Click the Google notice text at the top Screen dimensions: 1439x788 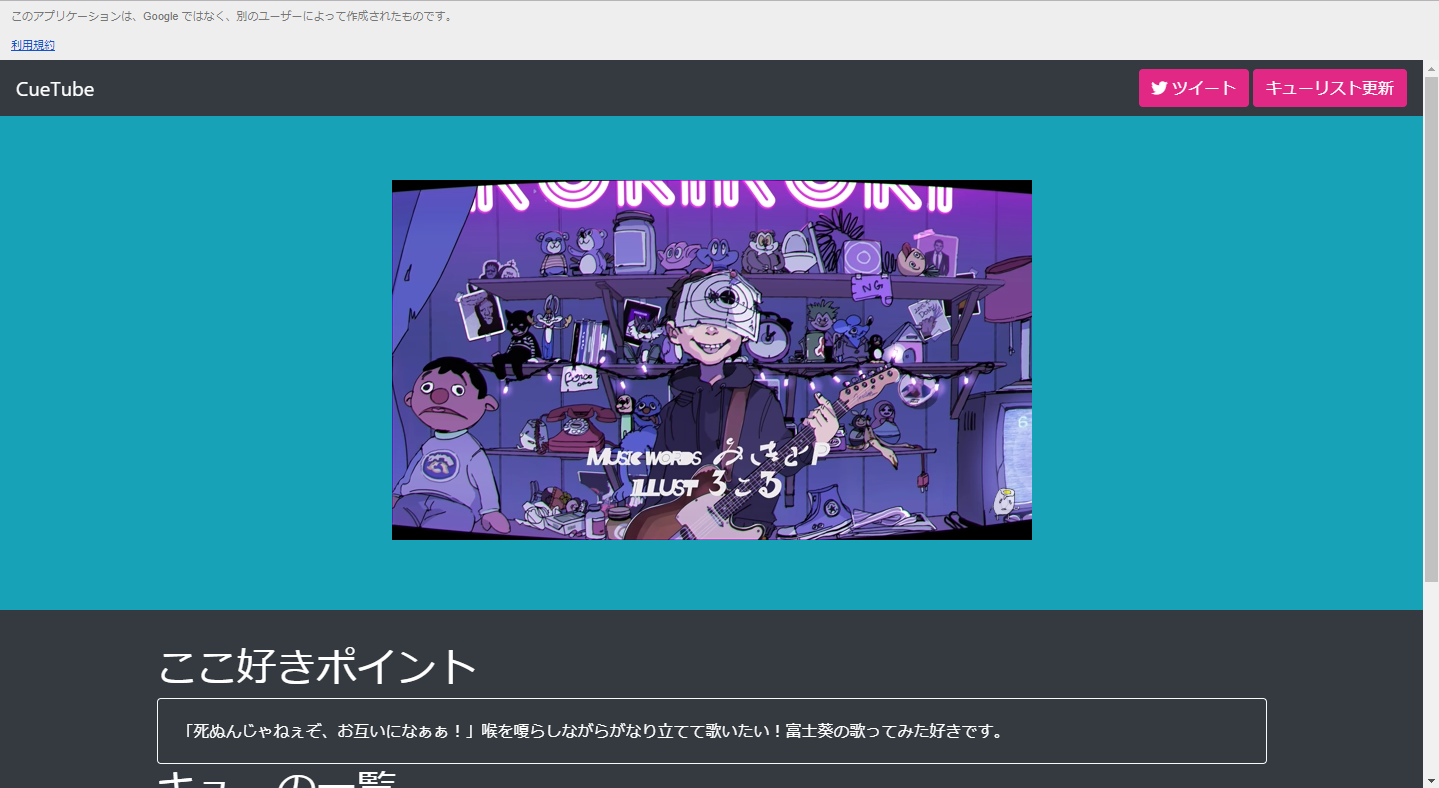tap(231, 16)
